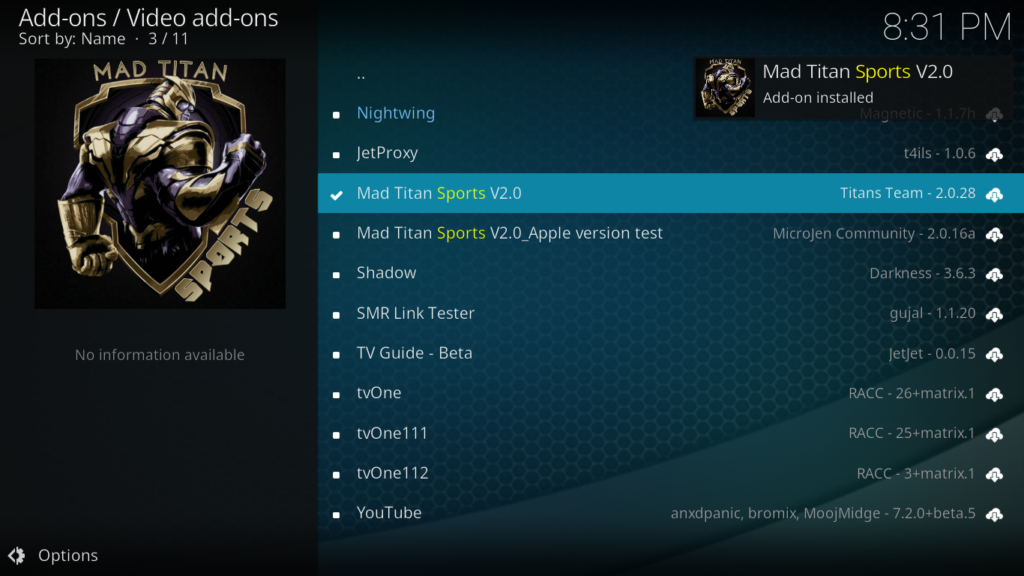Open the Options side menu label

click(x=68, y=555)
